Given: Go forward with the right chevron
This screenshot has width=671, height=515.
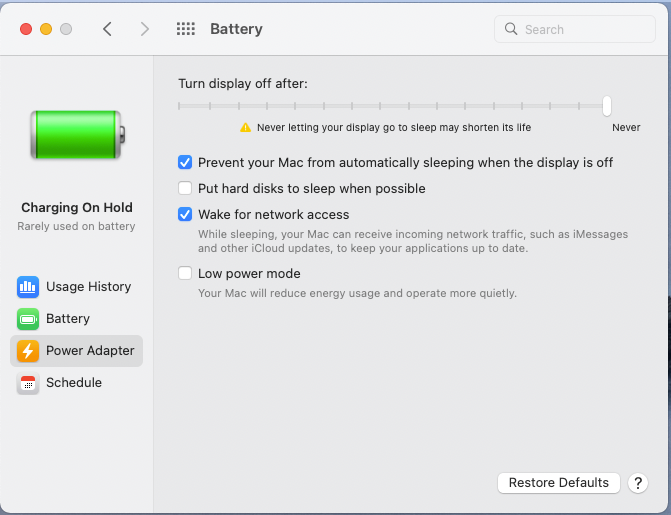Looking at the screenshot, I should [145, 29].
